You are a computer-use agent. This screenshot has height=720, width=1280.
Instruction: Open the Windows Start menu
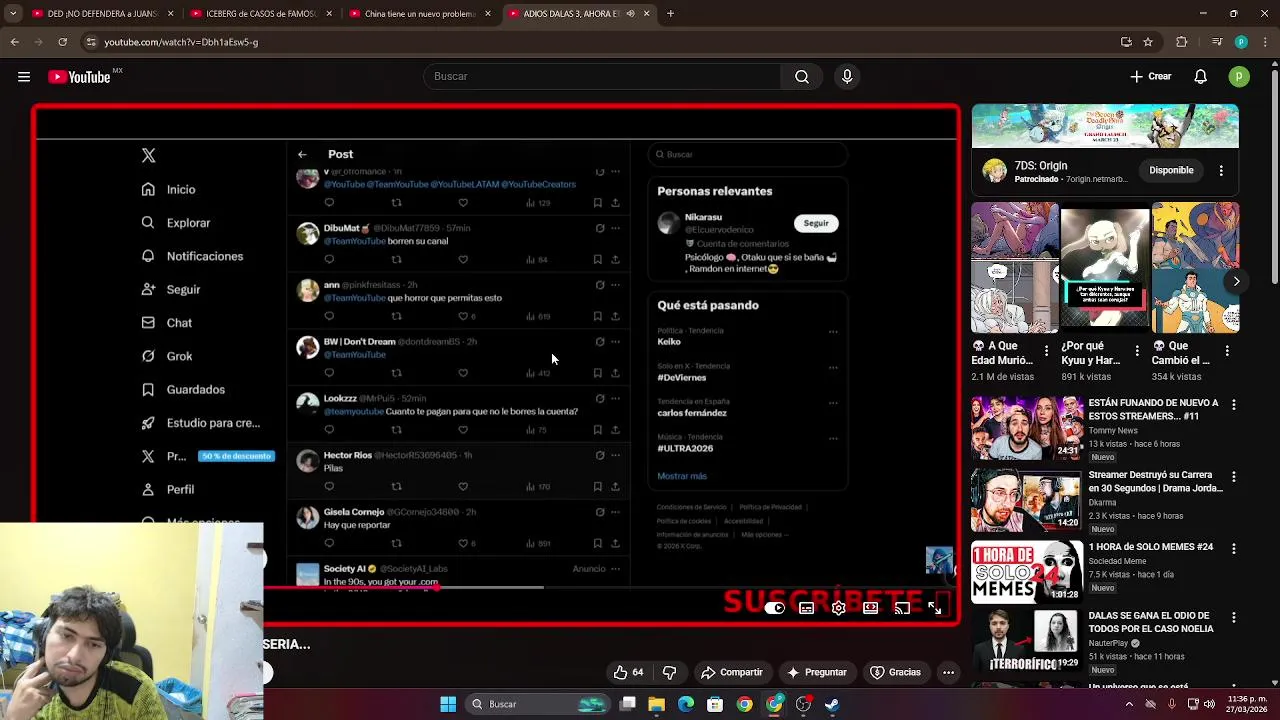[448, 704]
